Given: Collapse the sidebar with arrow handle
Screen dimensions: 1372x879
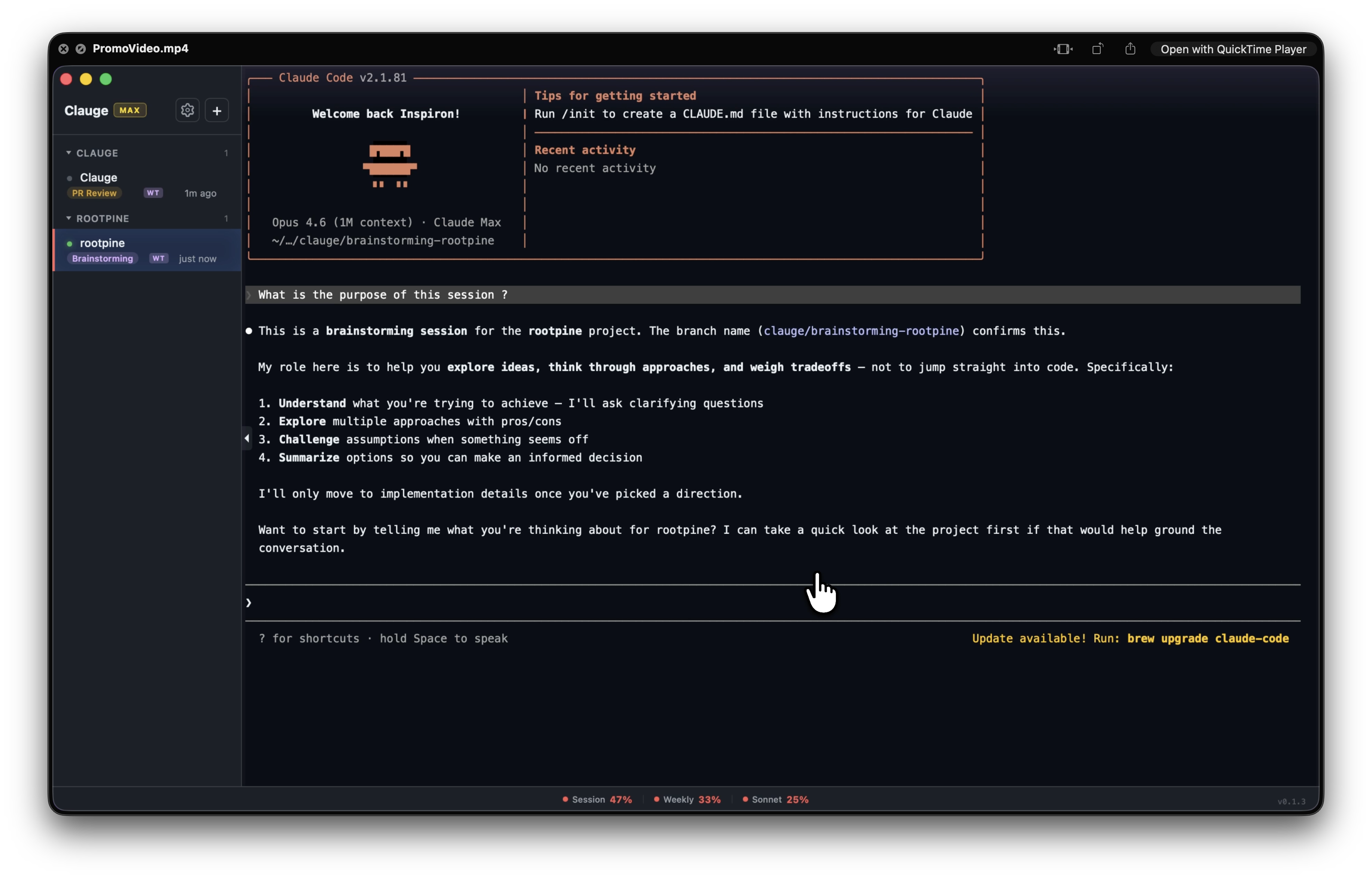Looking at the screenshot, I should coord(246,438).
